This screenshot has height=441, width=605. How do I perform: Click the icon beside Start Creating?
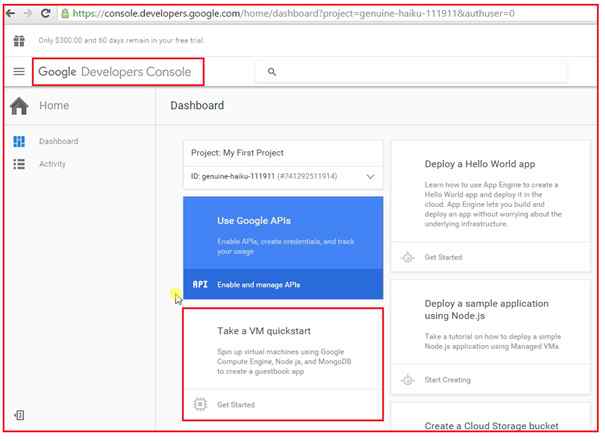tap(408, 380)
